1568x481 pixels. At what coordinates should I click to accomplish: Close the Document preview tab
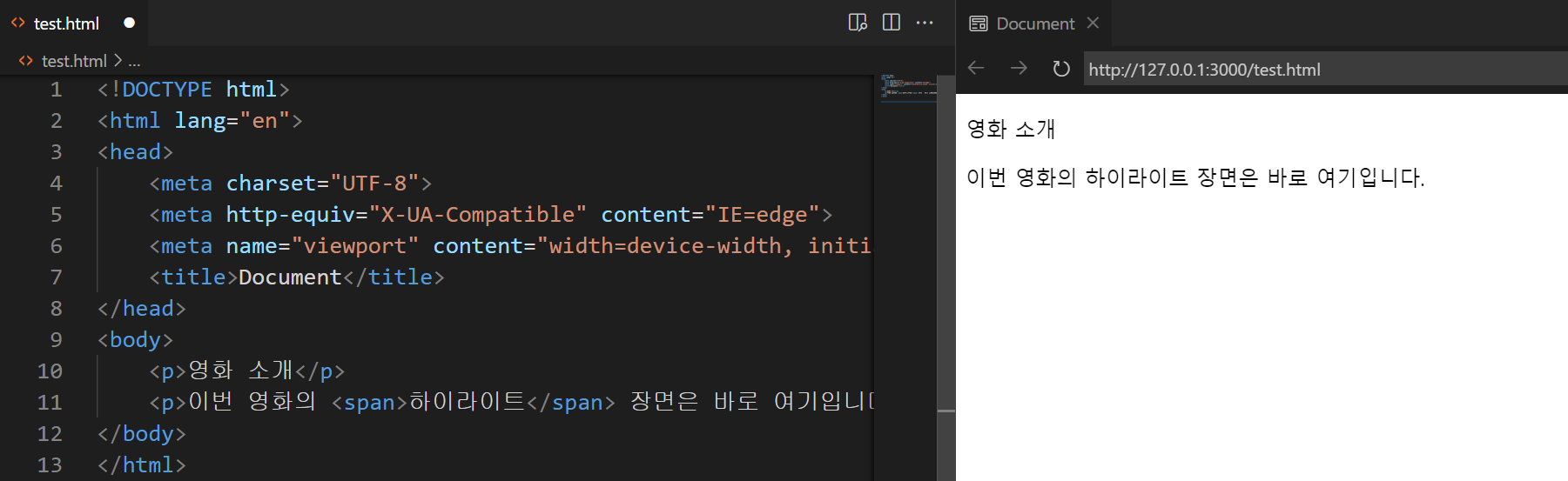[1094, 23]
